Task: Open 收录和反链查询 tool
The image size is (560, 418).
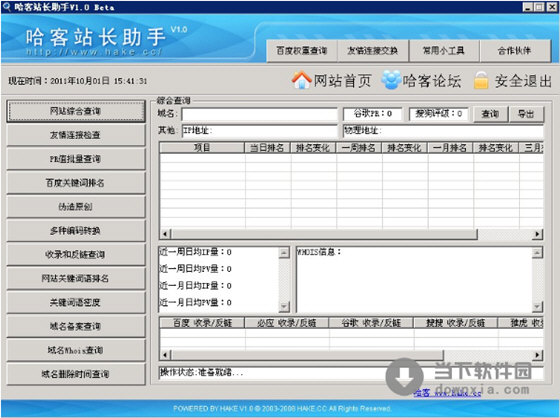Action: pyautogui.click(x=76, y=254)
